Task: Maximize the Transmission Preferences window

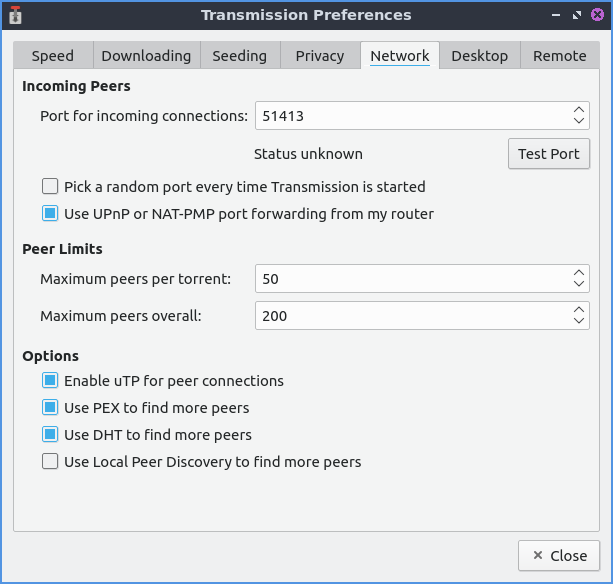Action: pos(577,15)
